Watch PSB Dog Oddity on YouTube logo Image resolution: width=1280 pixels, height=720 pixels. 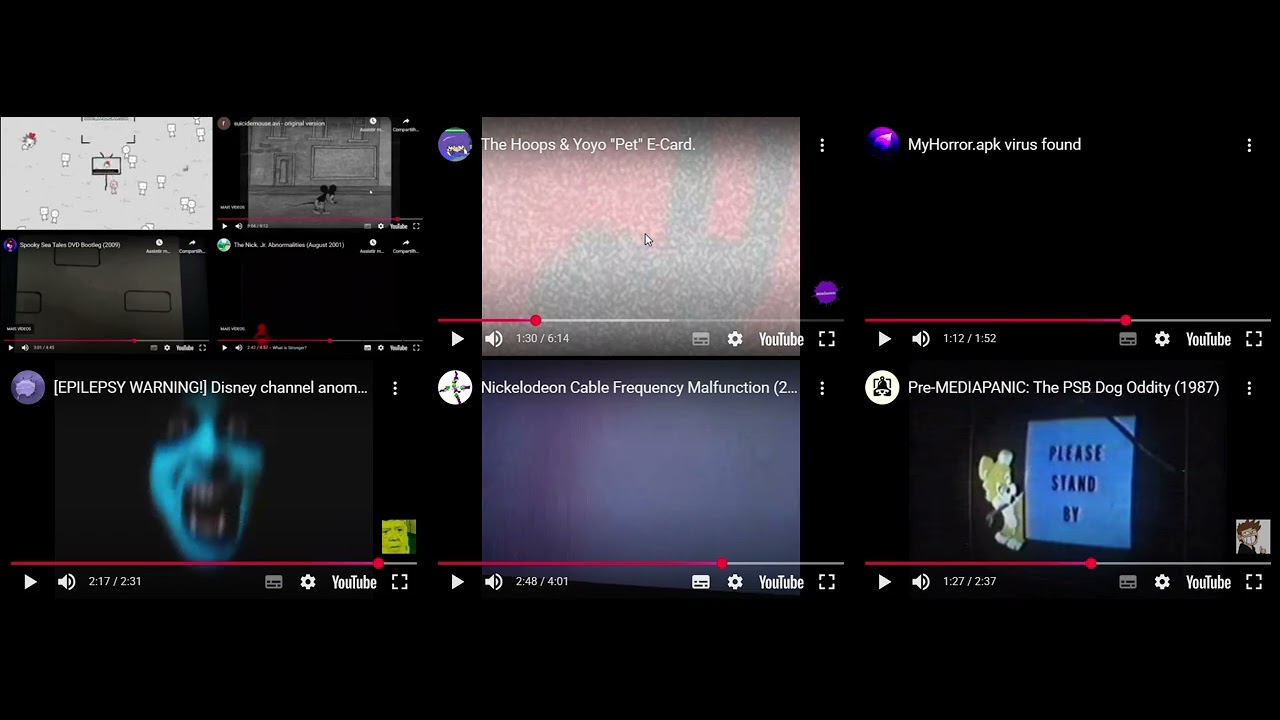coord(1208,582)
